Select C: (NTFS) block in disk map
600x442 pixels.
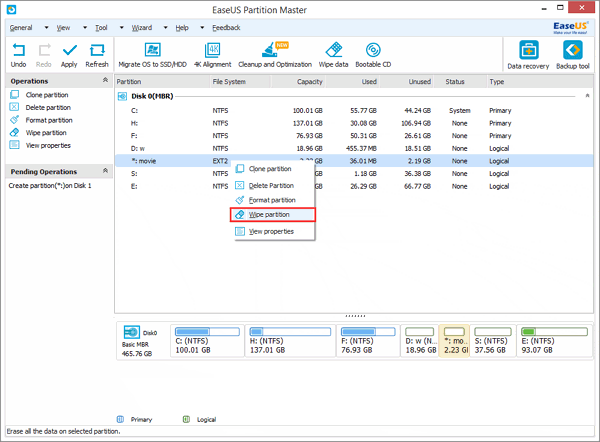[207, 341]
